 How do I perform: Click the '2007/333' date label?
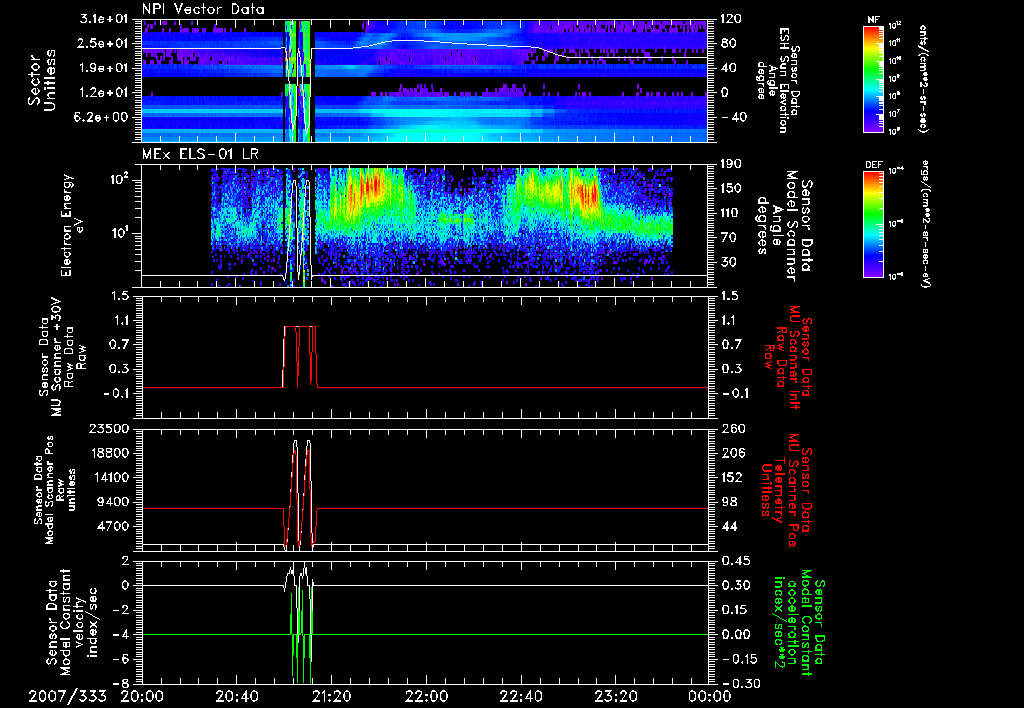[x=67, y=696]
